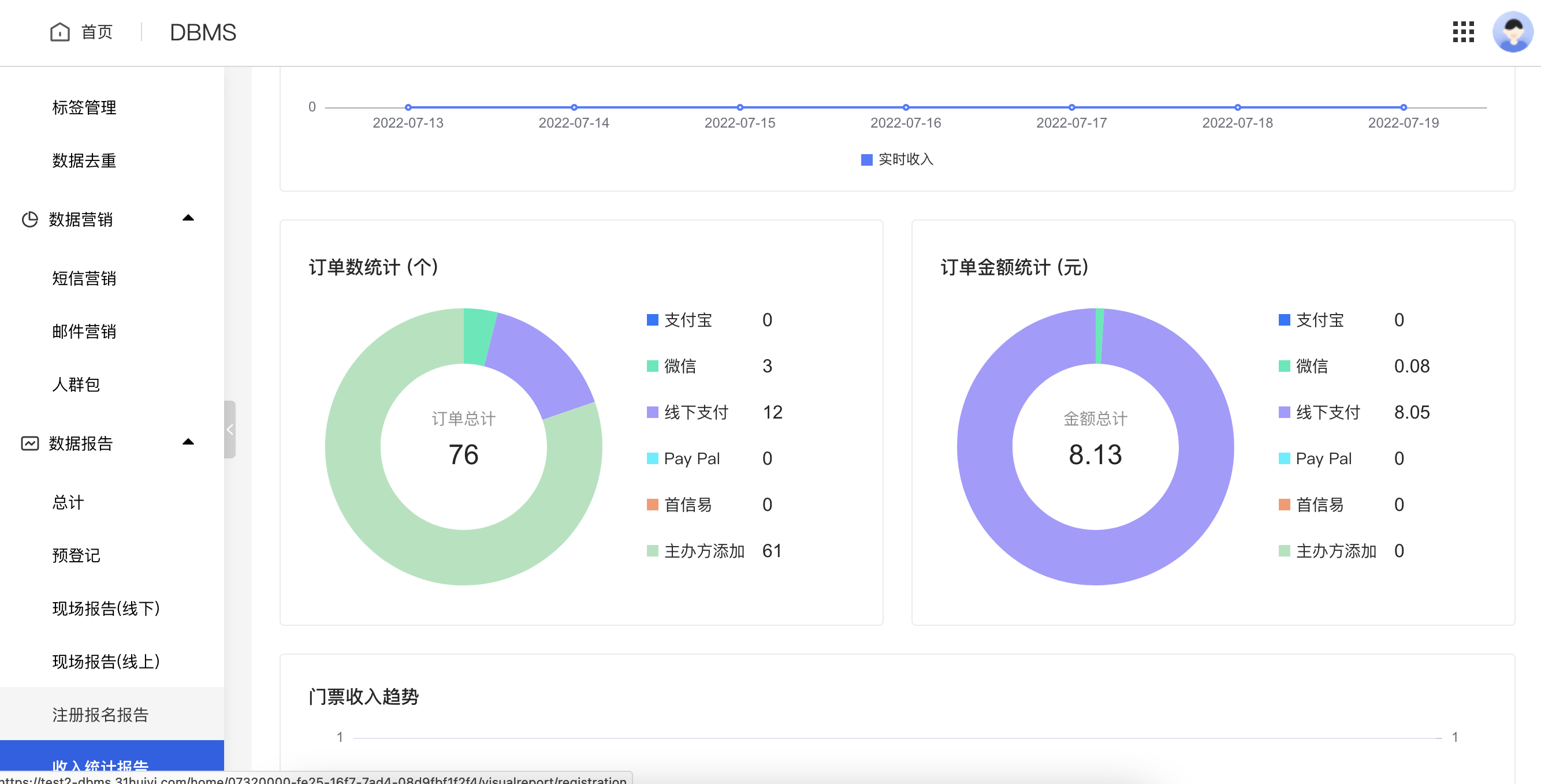Collapse the 数据营销 sidebar section

pyautogui.click(x=188, y=218)
